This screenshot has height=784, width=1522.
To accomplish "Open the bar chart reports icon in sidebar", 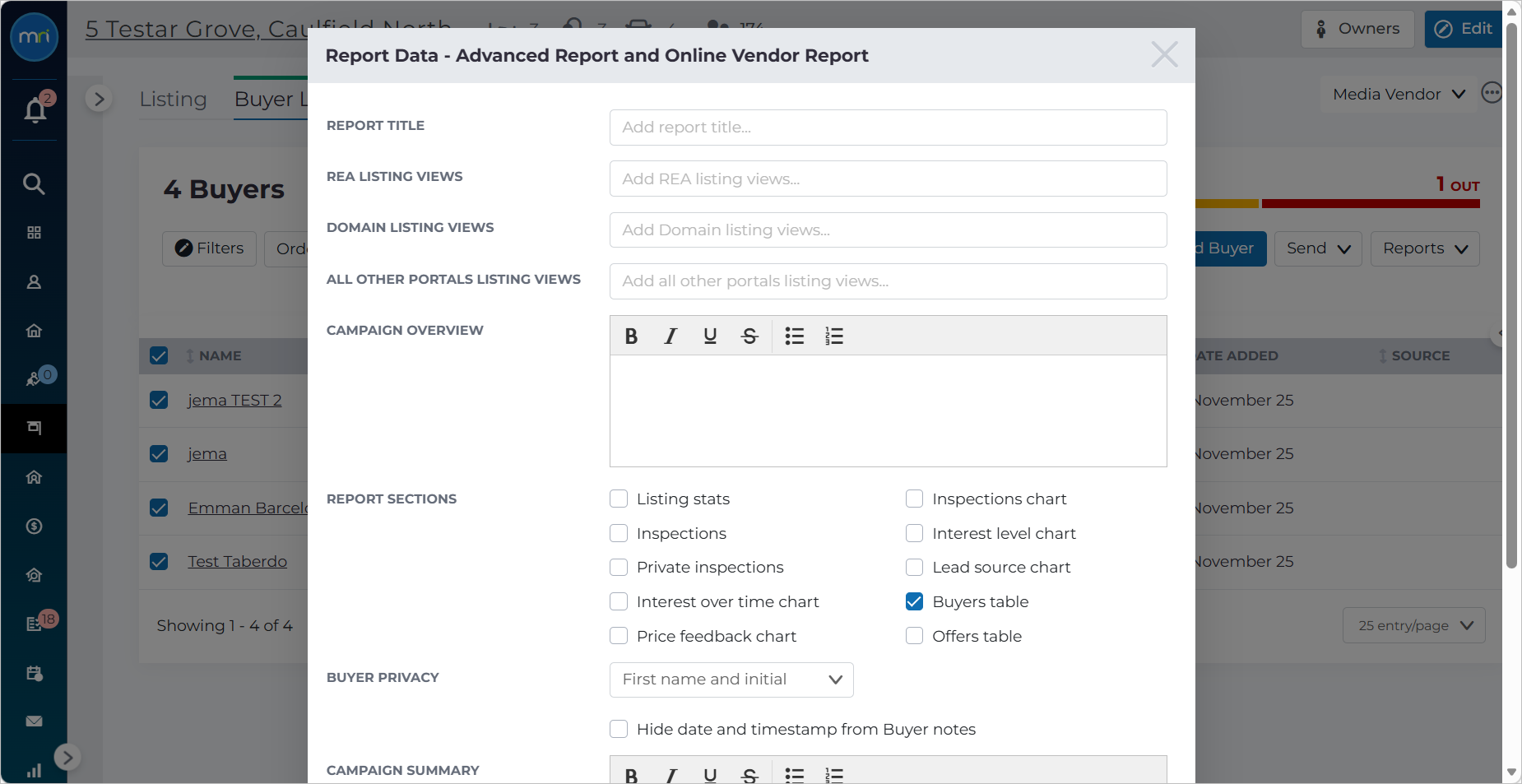I will point(34,771).
